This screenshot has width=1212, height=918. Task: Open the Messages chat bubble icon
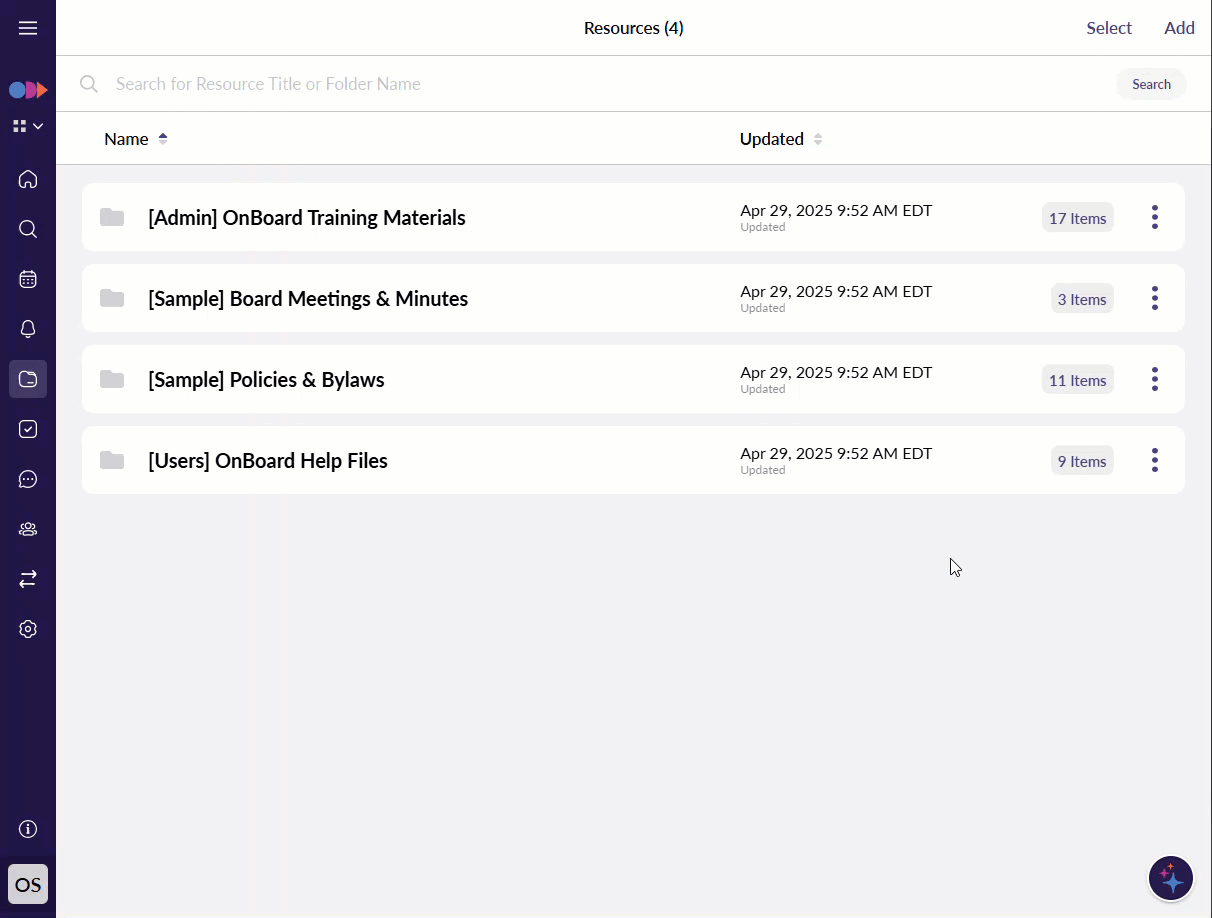click(28, 479)
